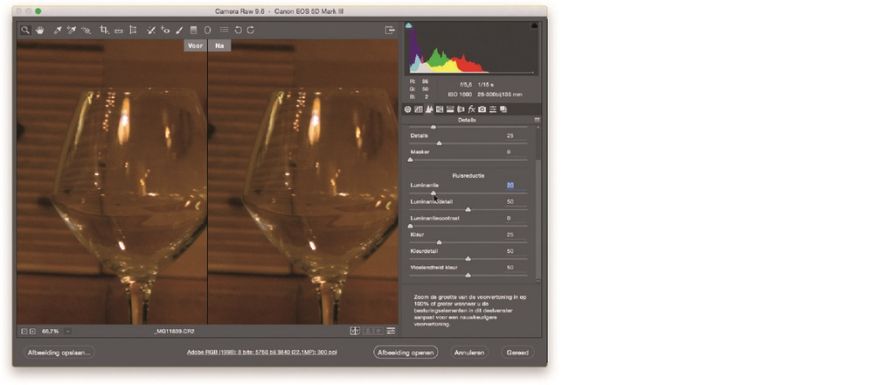Open the Effects fx panel tab
This screenshot has width=874, height=385.
coord(471,110)
